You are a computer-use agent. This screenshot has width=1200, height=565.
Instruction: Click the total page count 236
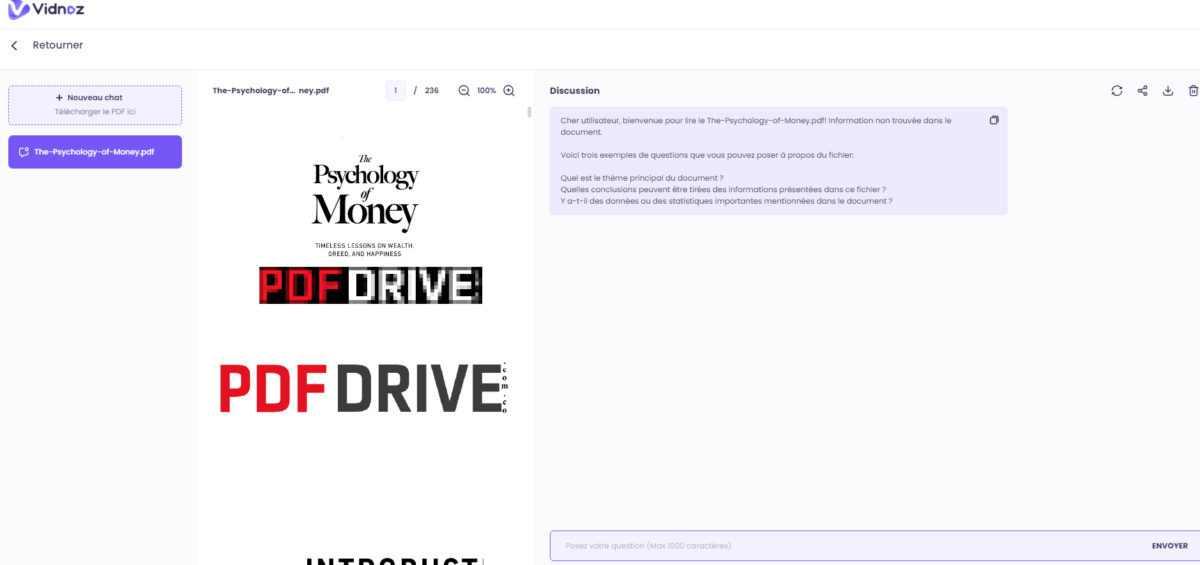[432, 90]
